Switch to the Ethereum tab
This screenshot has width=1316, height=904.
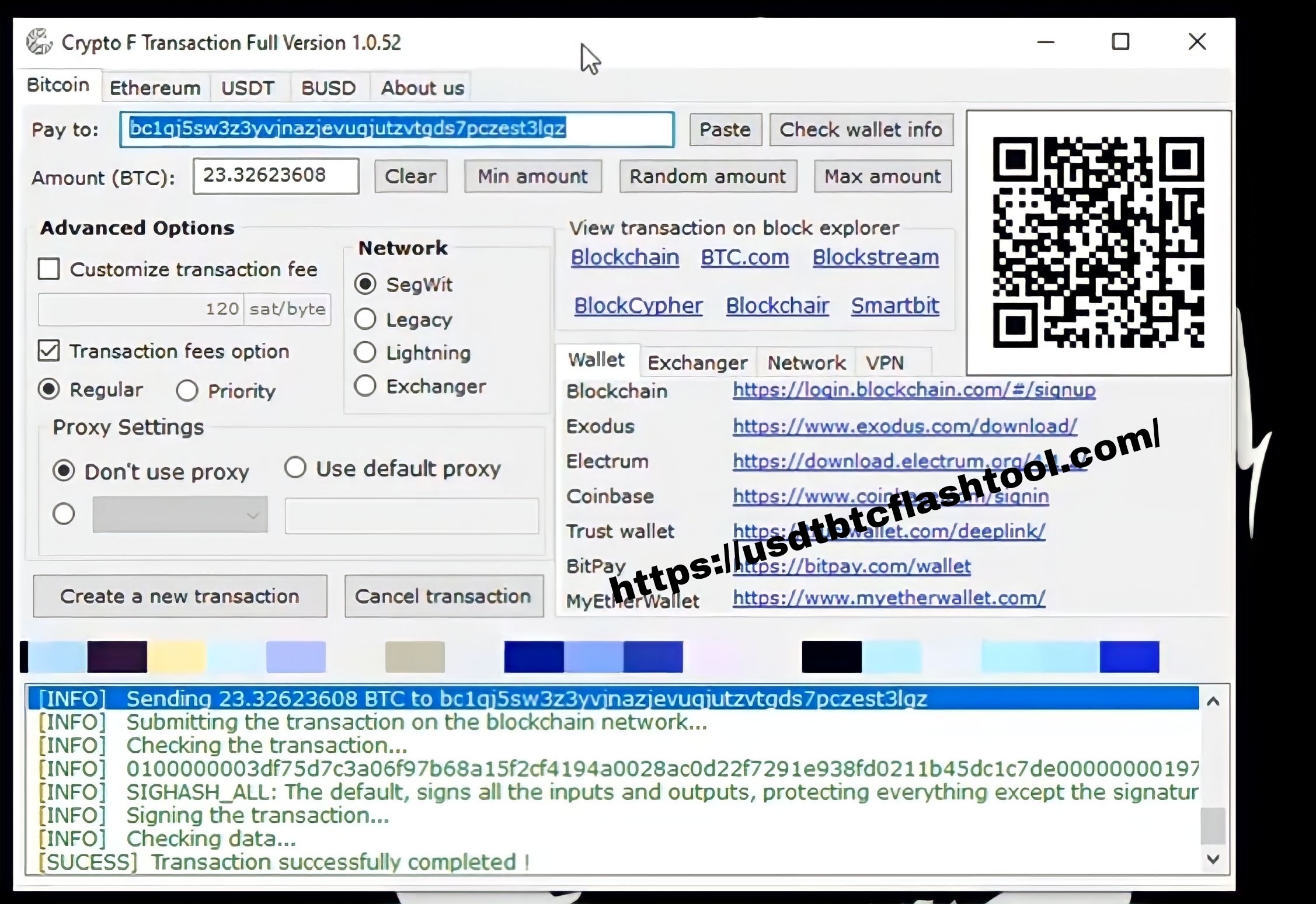154,88
